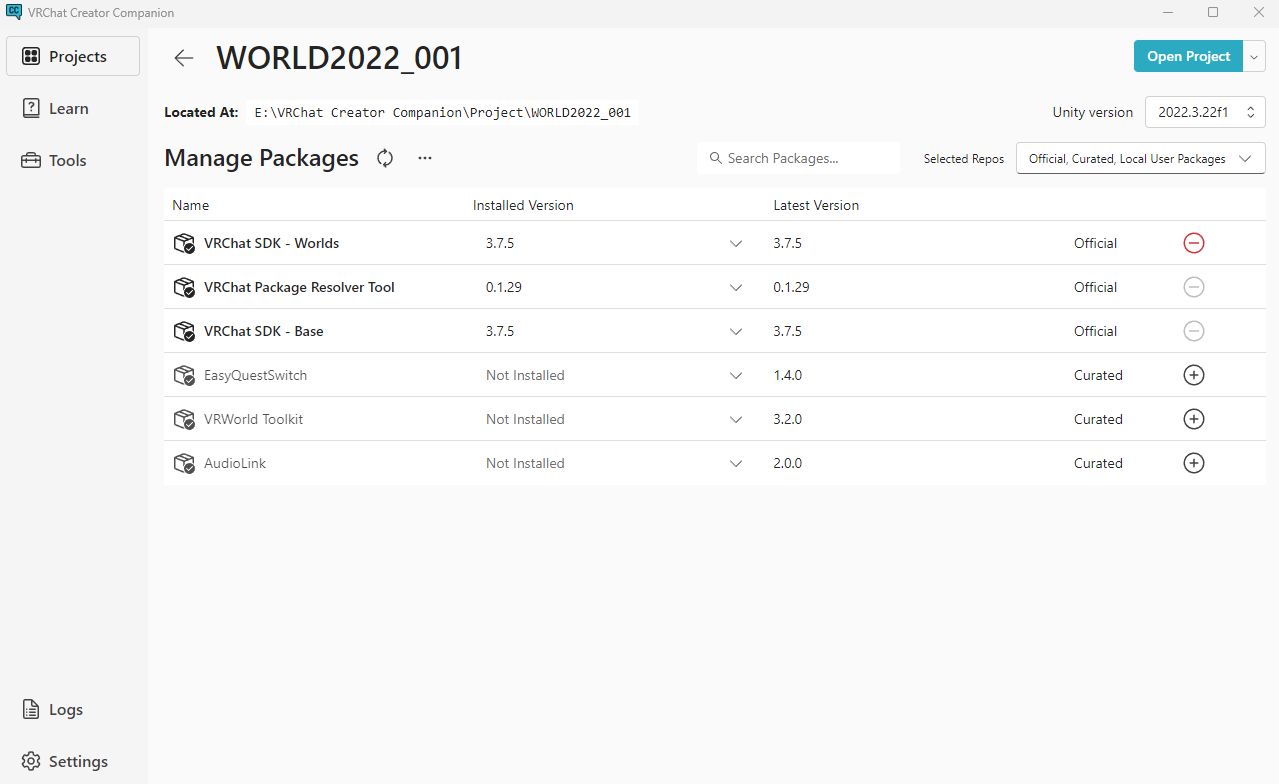
Task: Click Official label in SDK - Worlds row
Action: click(1095, 243)
